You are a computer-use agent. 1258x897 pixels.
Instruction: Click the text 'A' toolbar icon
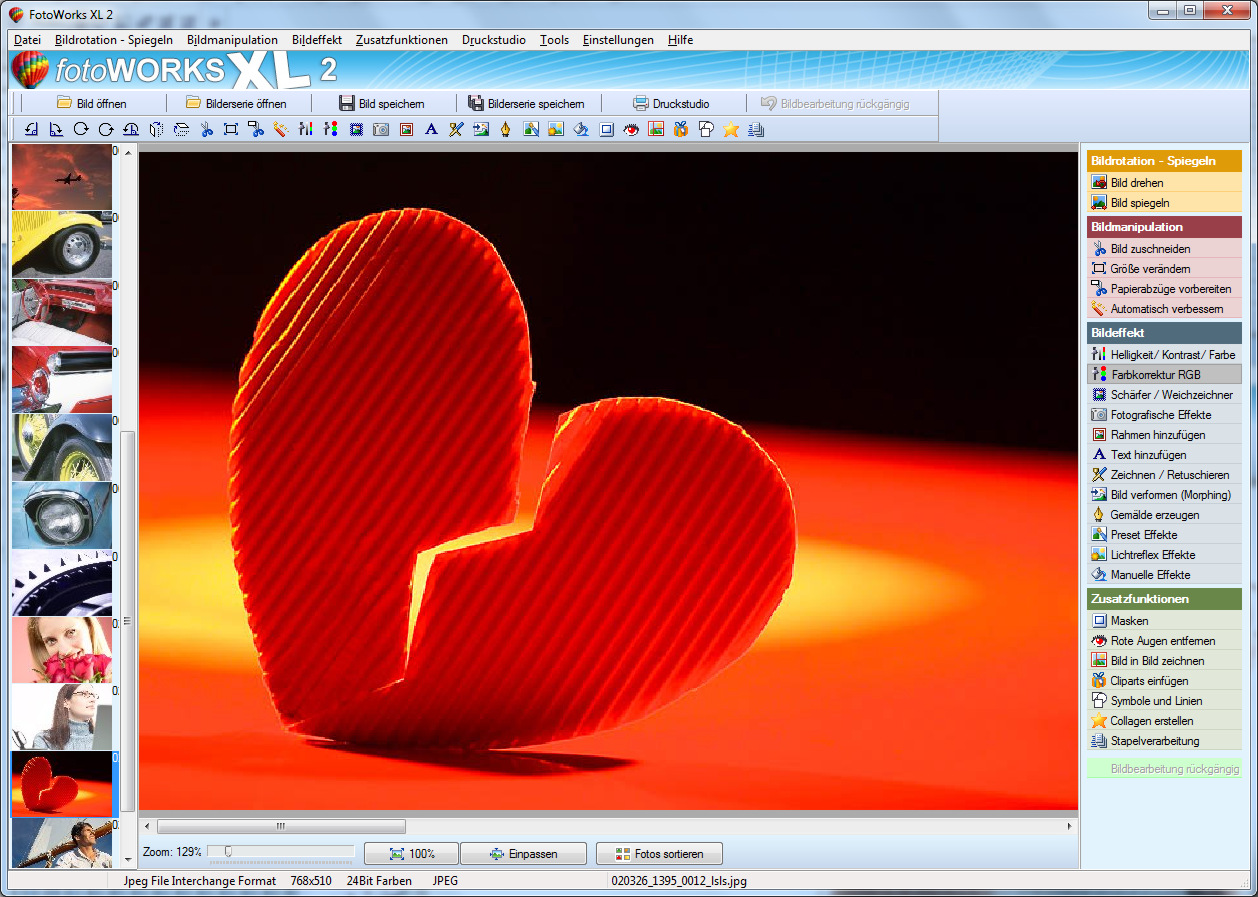431,129
